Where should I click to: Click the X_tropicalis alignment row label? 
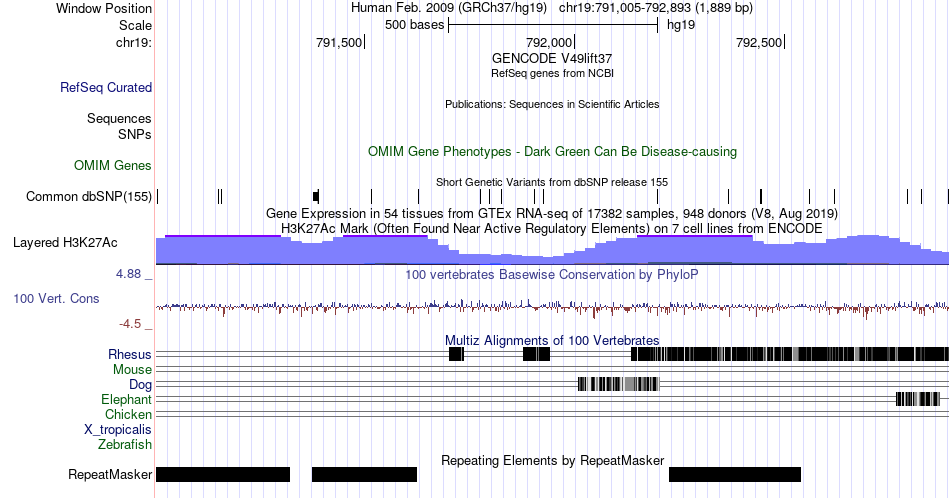point(118,430)
